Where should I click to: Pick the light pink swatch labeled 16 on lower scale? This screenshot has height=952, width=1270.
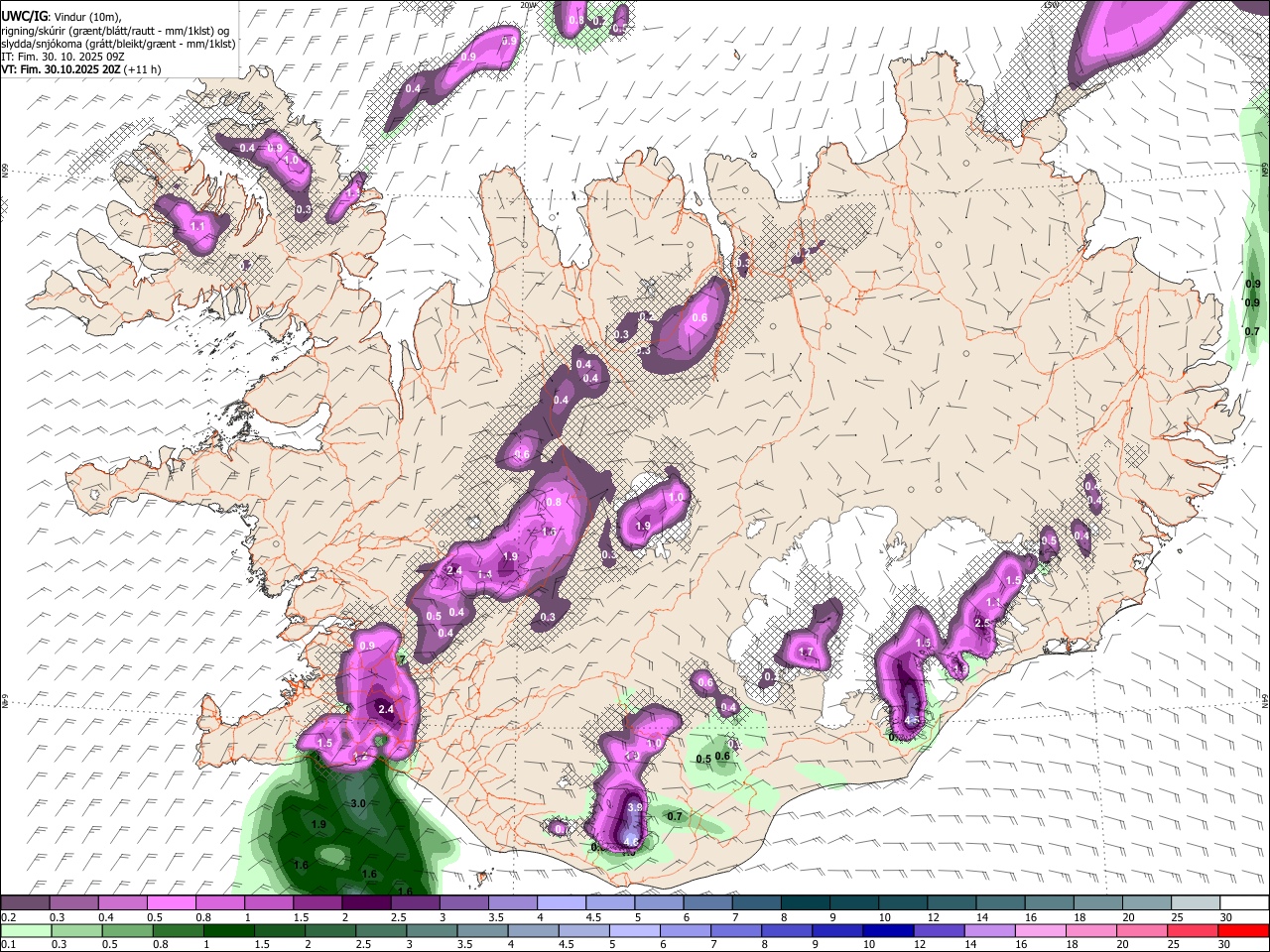[1041, 930]
